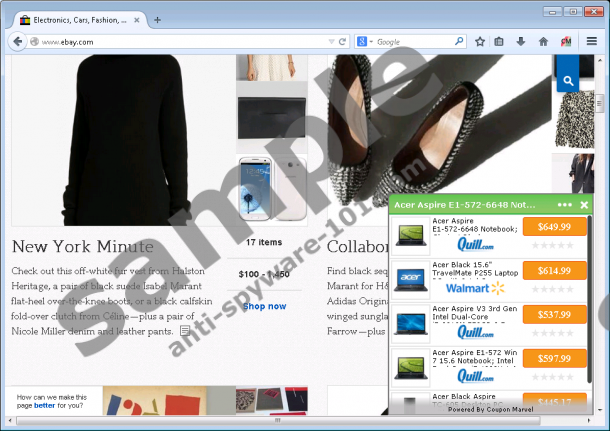Screen dimensions: 610x431
Task: Go to the browser home page icon
Action: (543, 42)
